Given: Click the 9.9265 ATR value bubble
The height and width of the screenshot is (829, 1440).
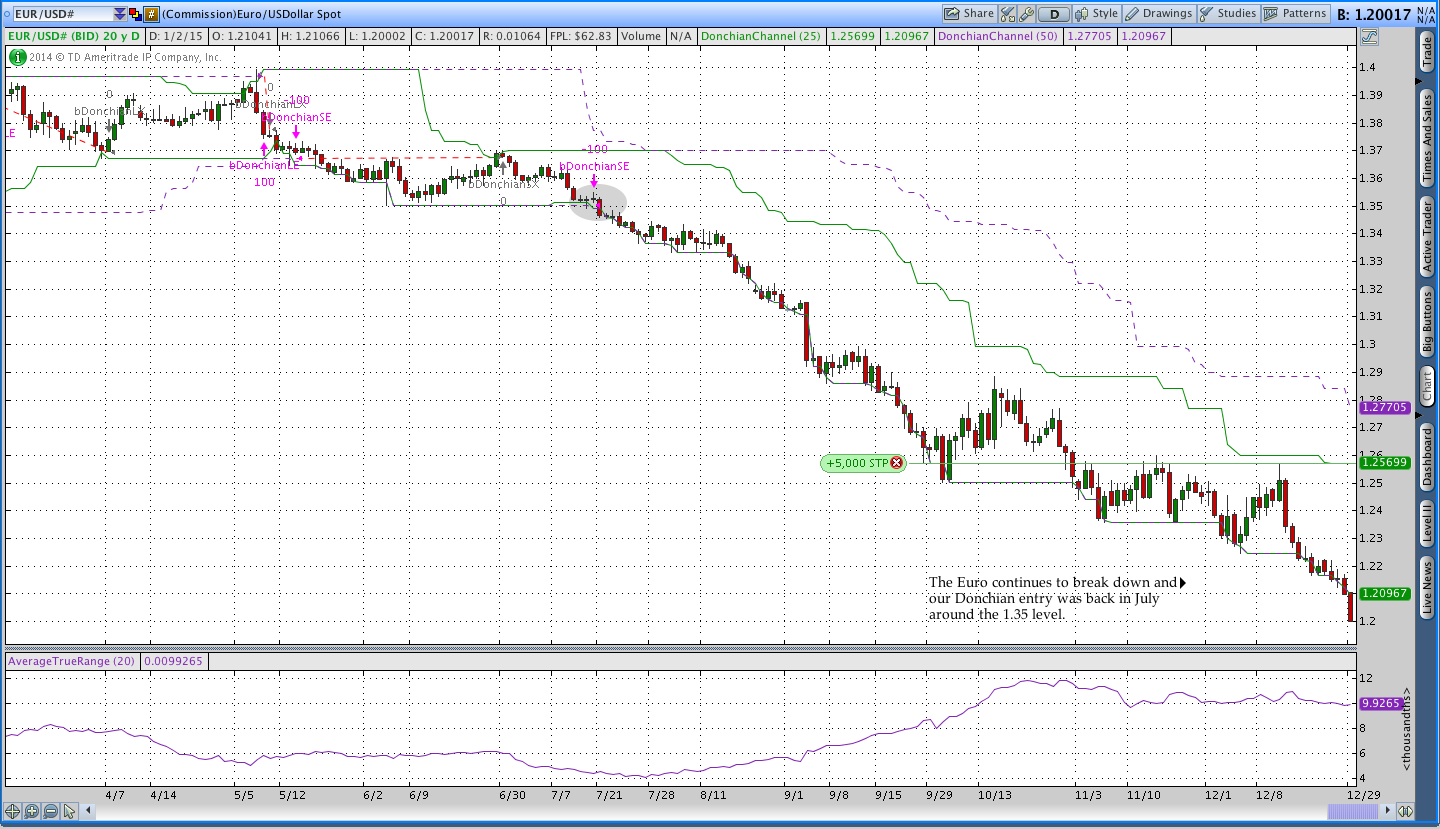Looking at the screenshot, I should [1381, 703].
